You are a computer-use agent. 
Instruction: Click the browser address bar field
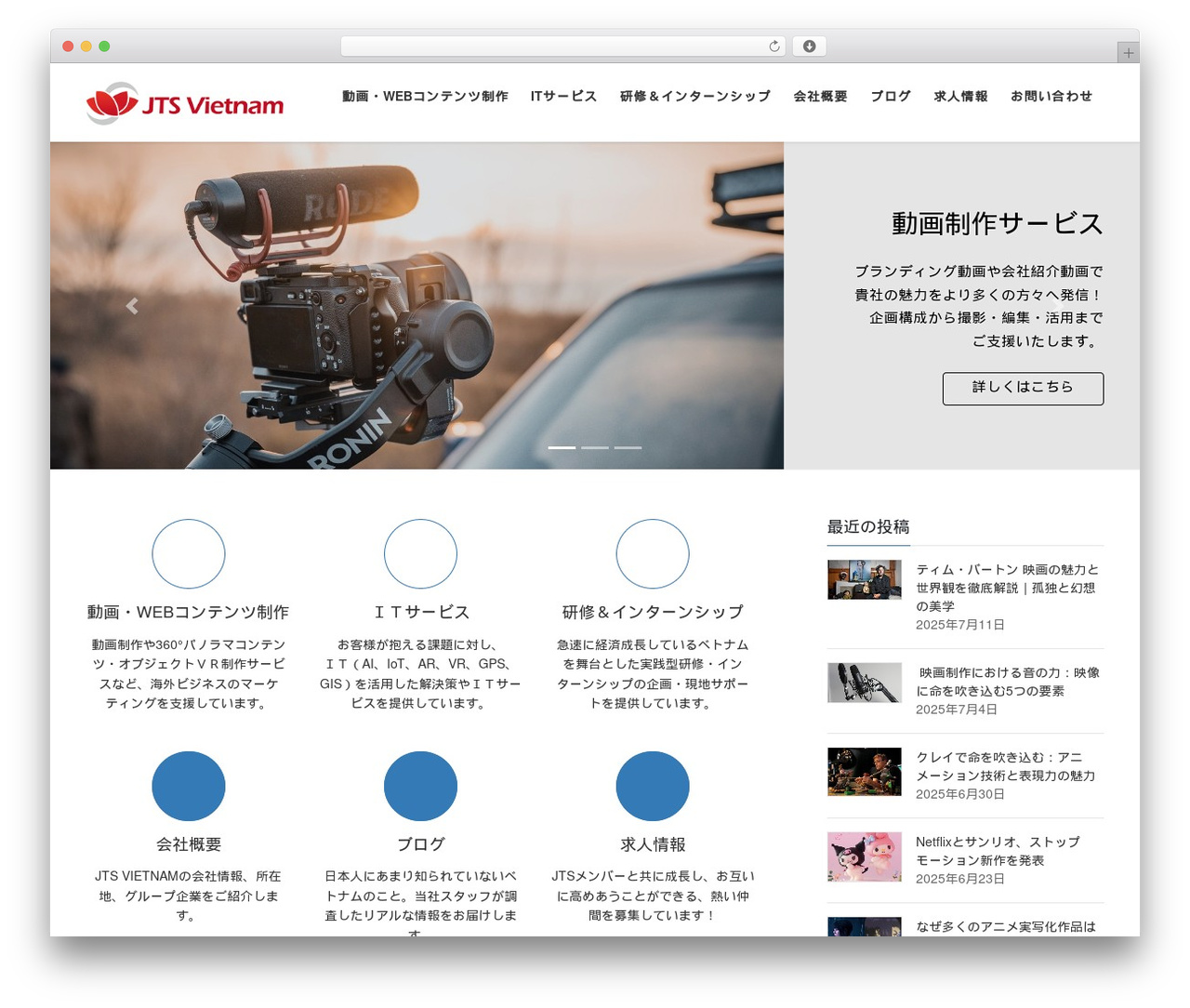[x=563, y=46]
